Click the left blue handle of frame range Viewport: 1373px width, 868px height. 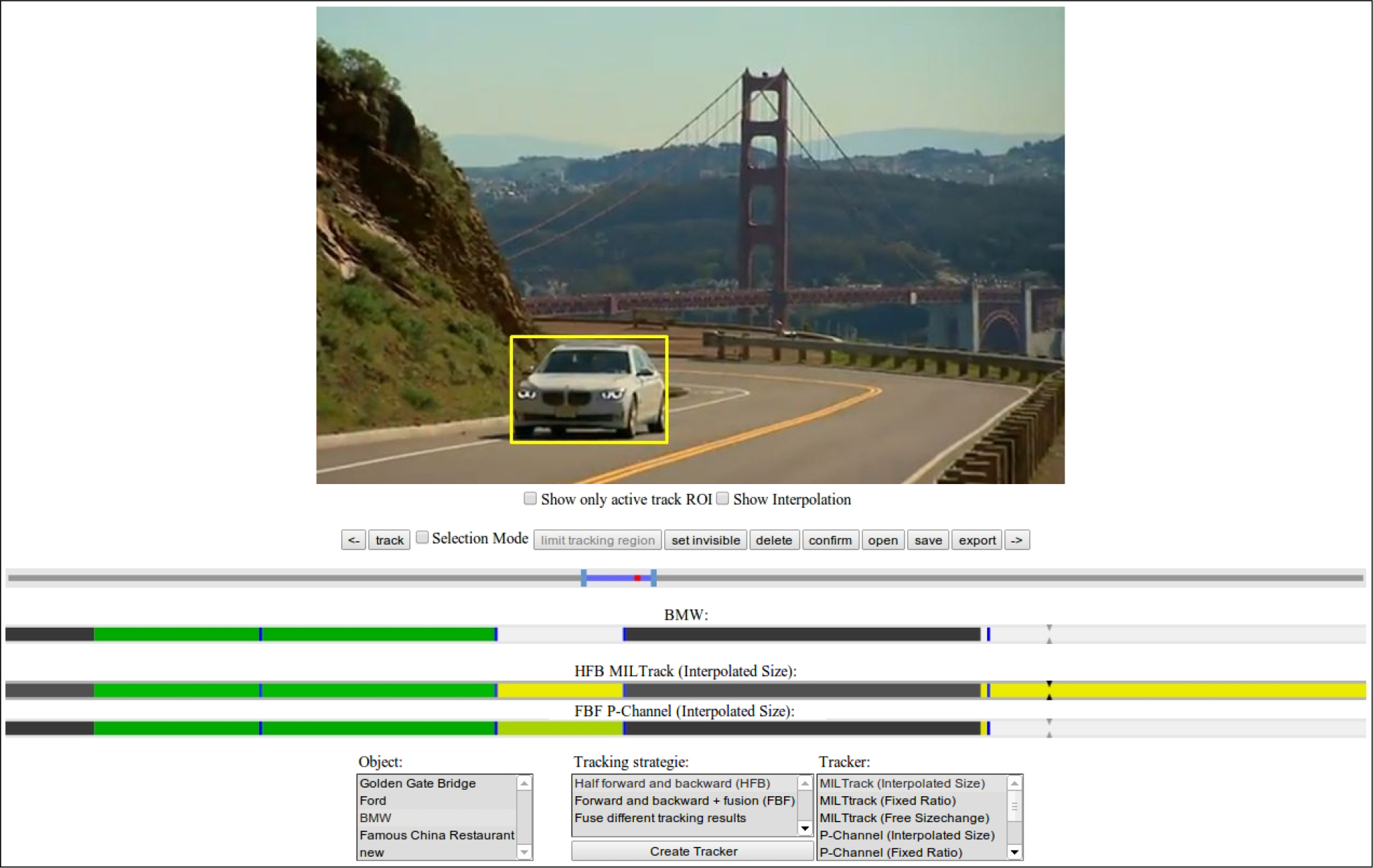pyautogui.click(x=583, y=578)
